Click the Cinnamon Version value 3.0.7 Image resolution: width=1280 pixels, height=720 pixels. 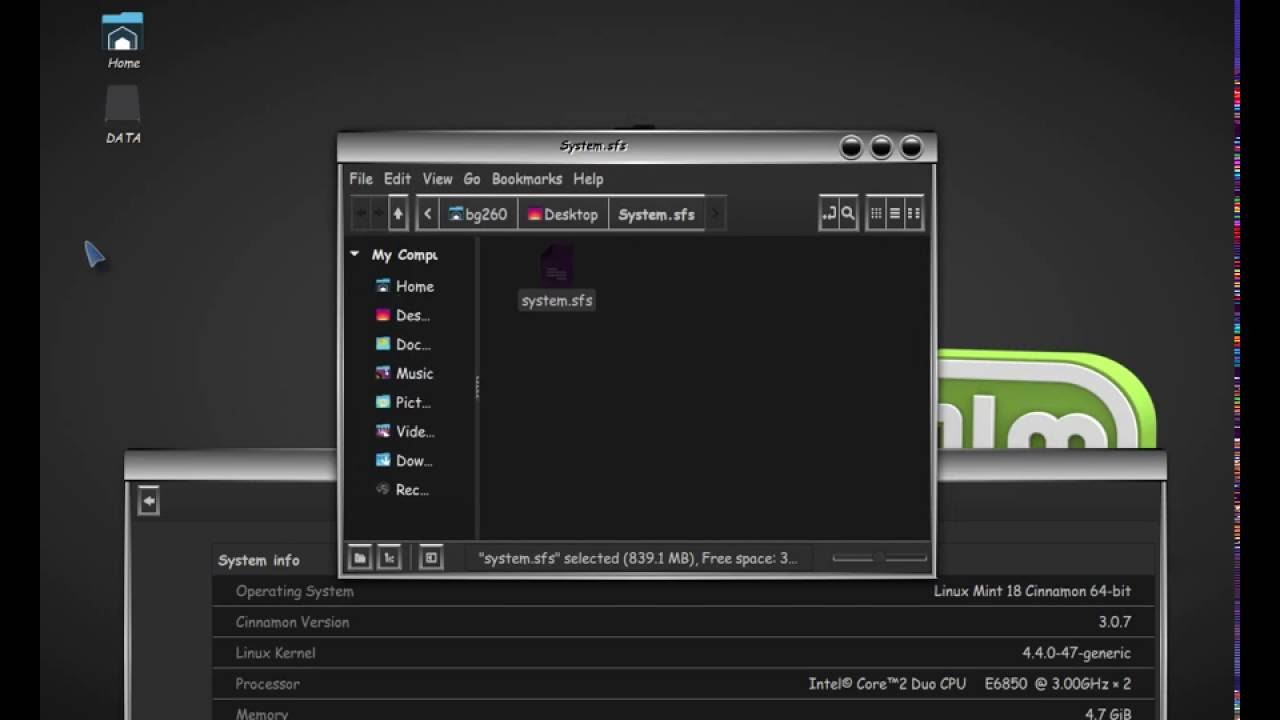(1115, 622)
